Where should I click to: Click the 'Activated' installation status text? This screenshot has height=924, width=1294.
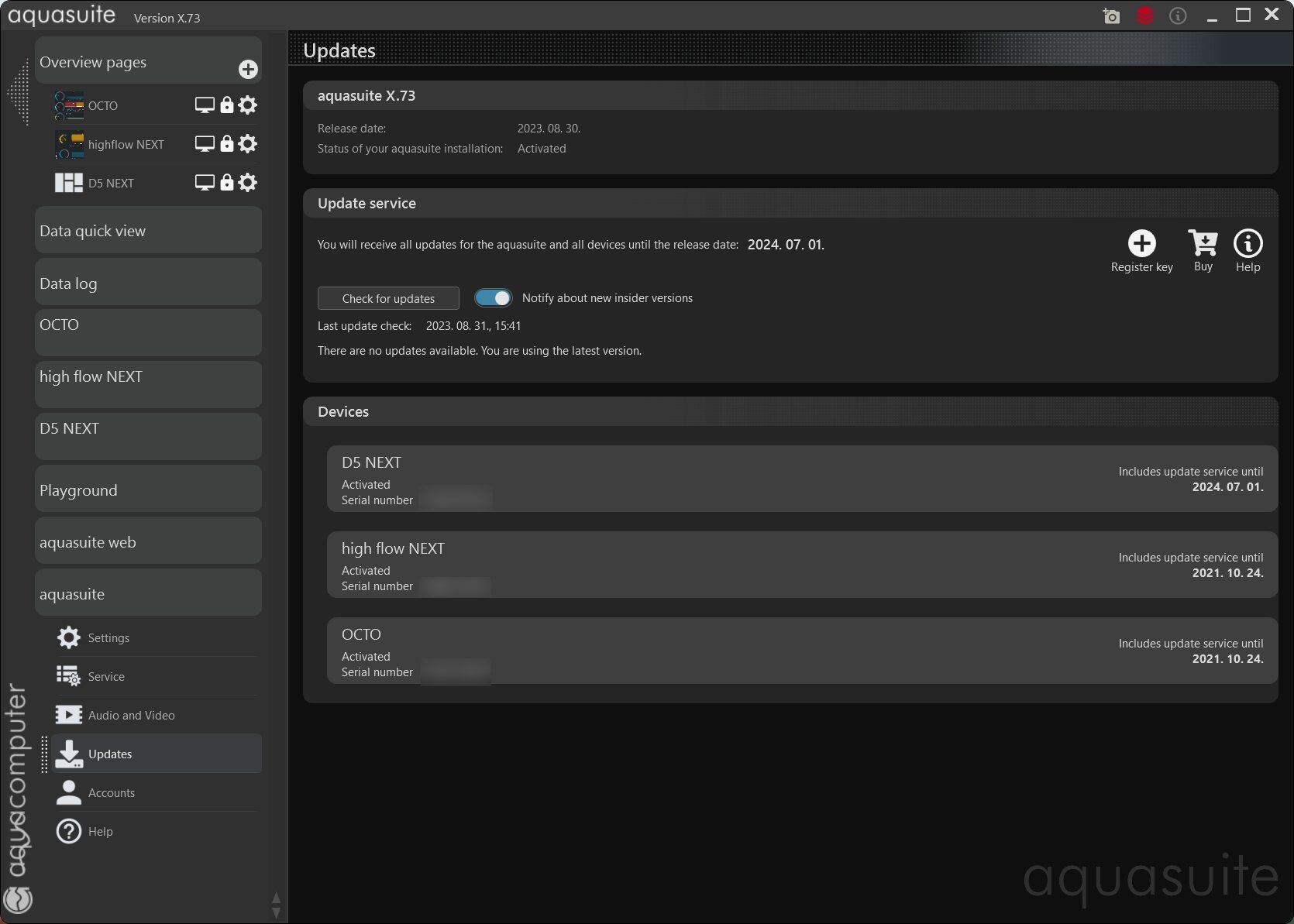click(542, 149)
